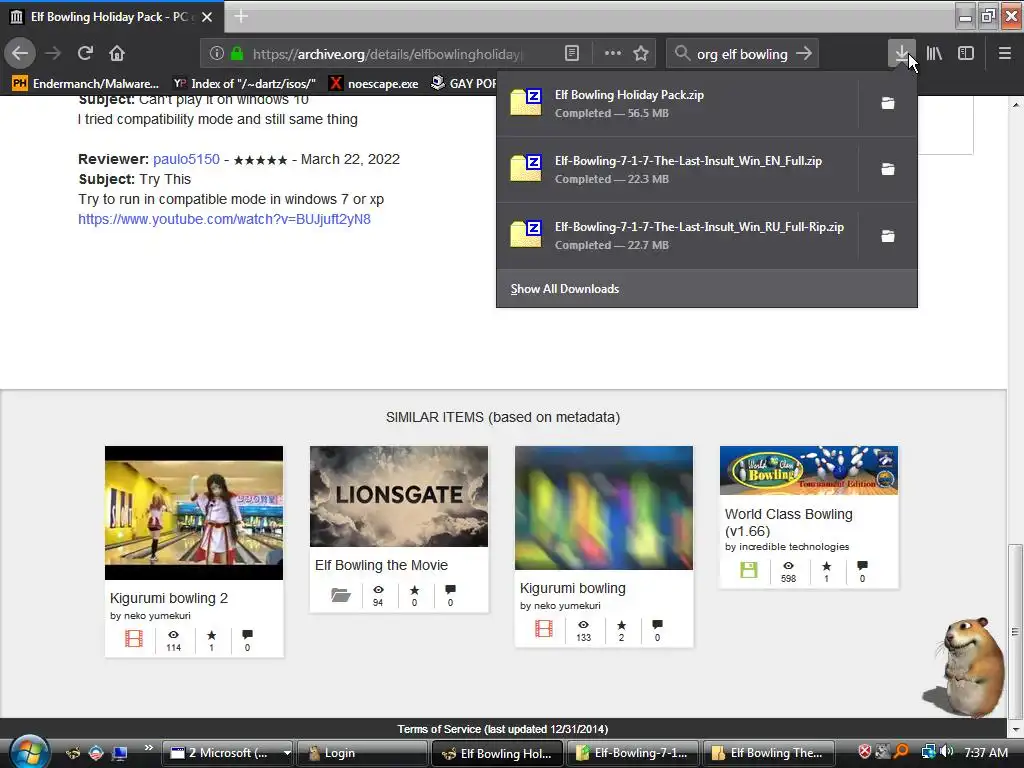The width and height of the screenshot is (1024, 768).
Task: Click the volume speaker tray icon
Action: (x=947, y=752)
